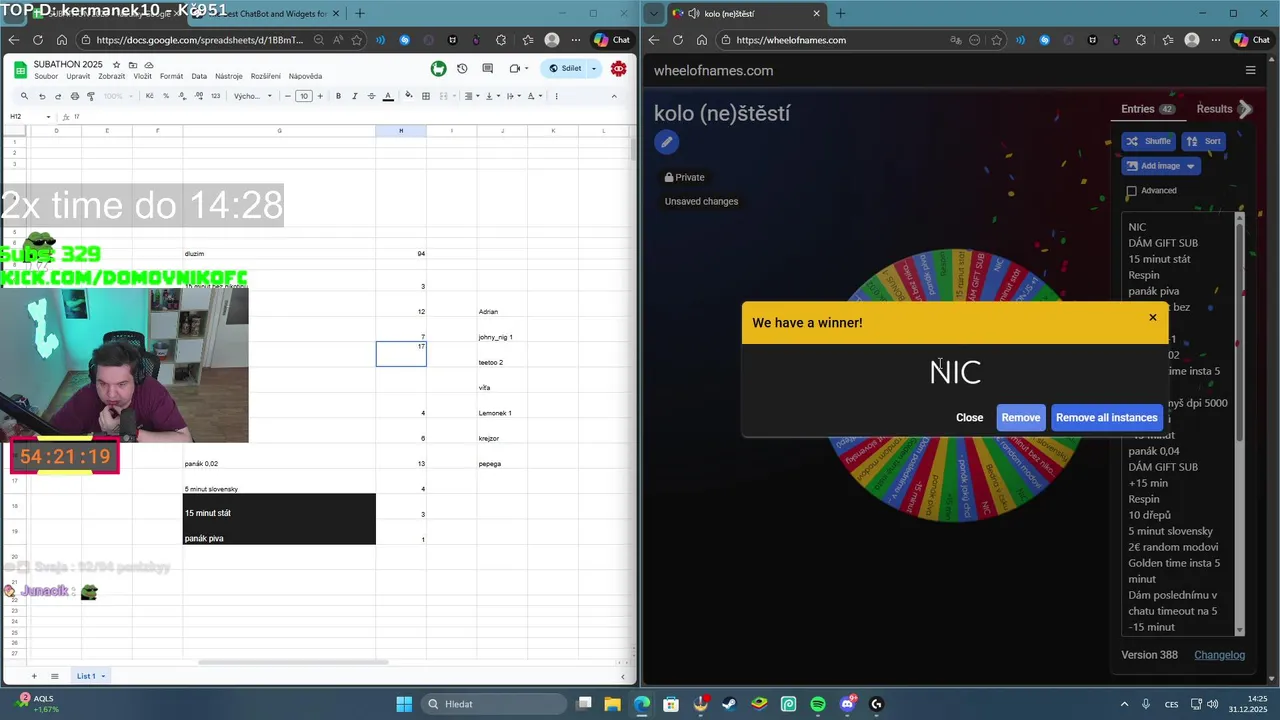The width and height of the screenshot is (1280, 720).
Task: Star the SUBATHON 2025 document
Action: 116,64
